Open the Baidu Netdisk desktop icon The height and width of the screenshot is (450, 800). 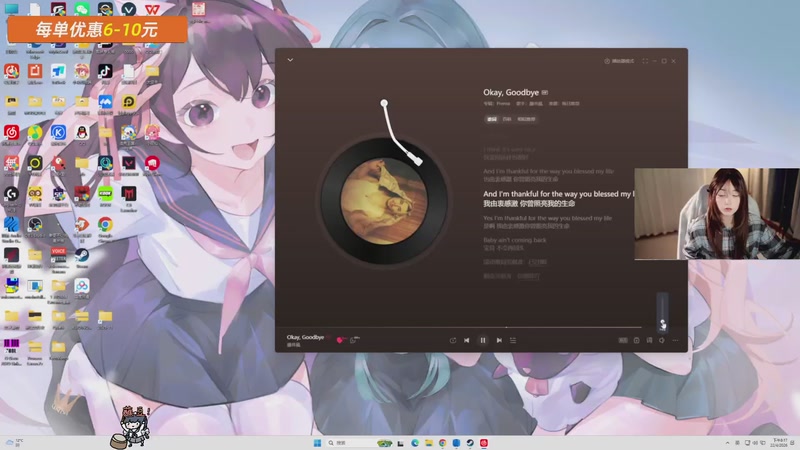82,286
